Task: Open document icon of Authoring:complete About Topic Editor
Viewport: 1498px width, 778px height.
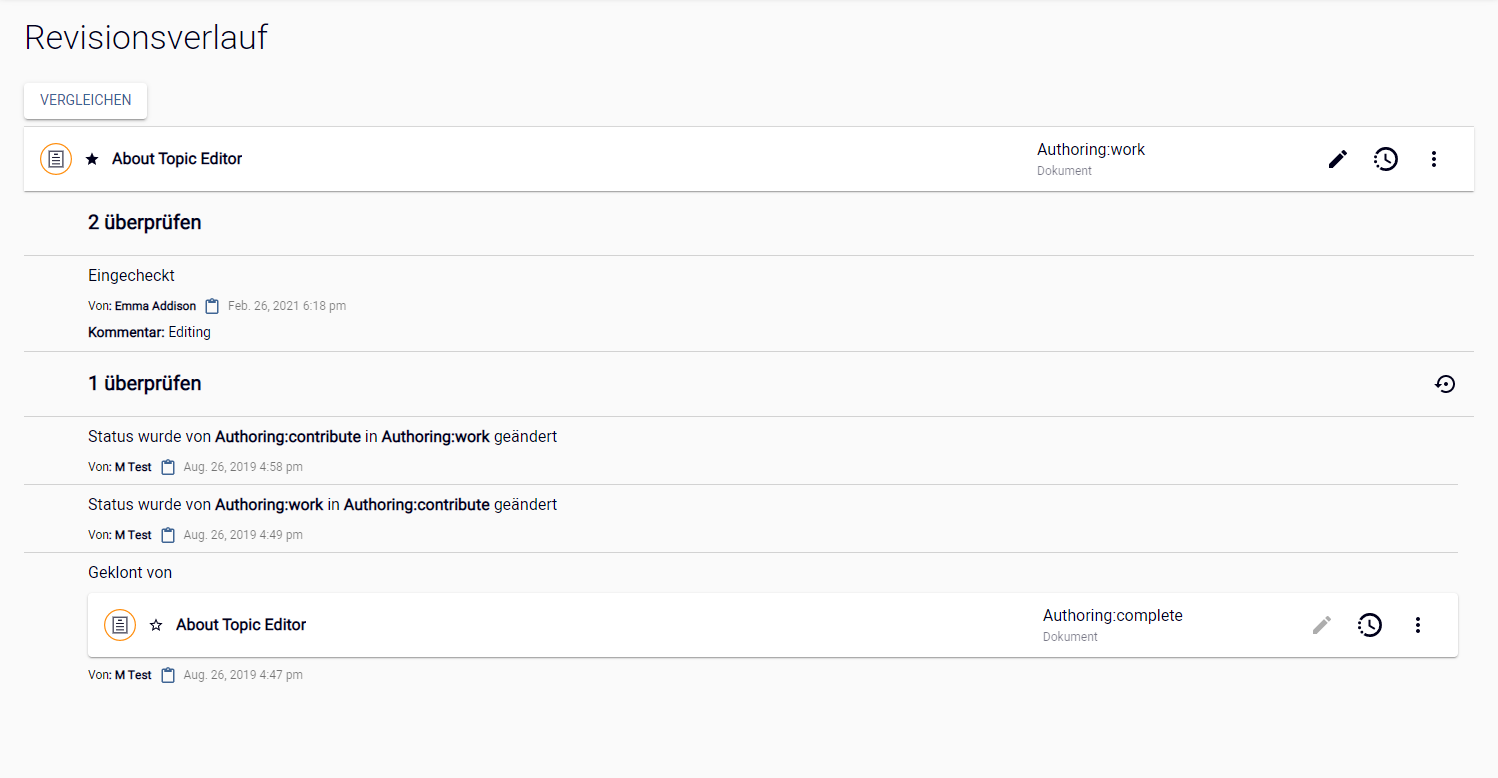Action: (x=120, y=625)
